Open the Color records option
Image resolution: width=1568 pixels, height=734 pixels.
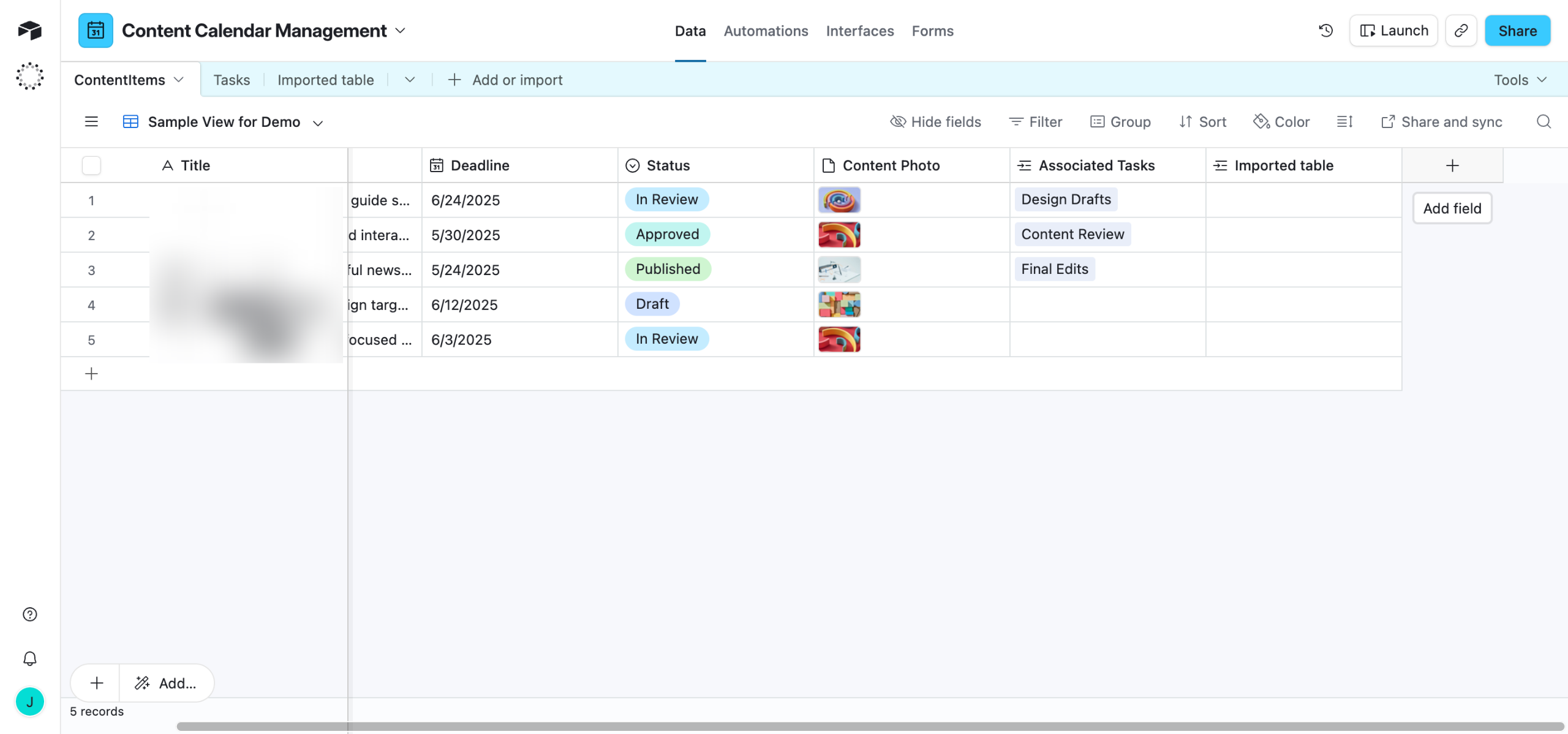[1281, 122]
